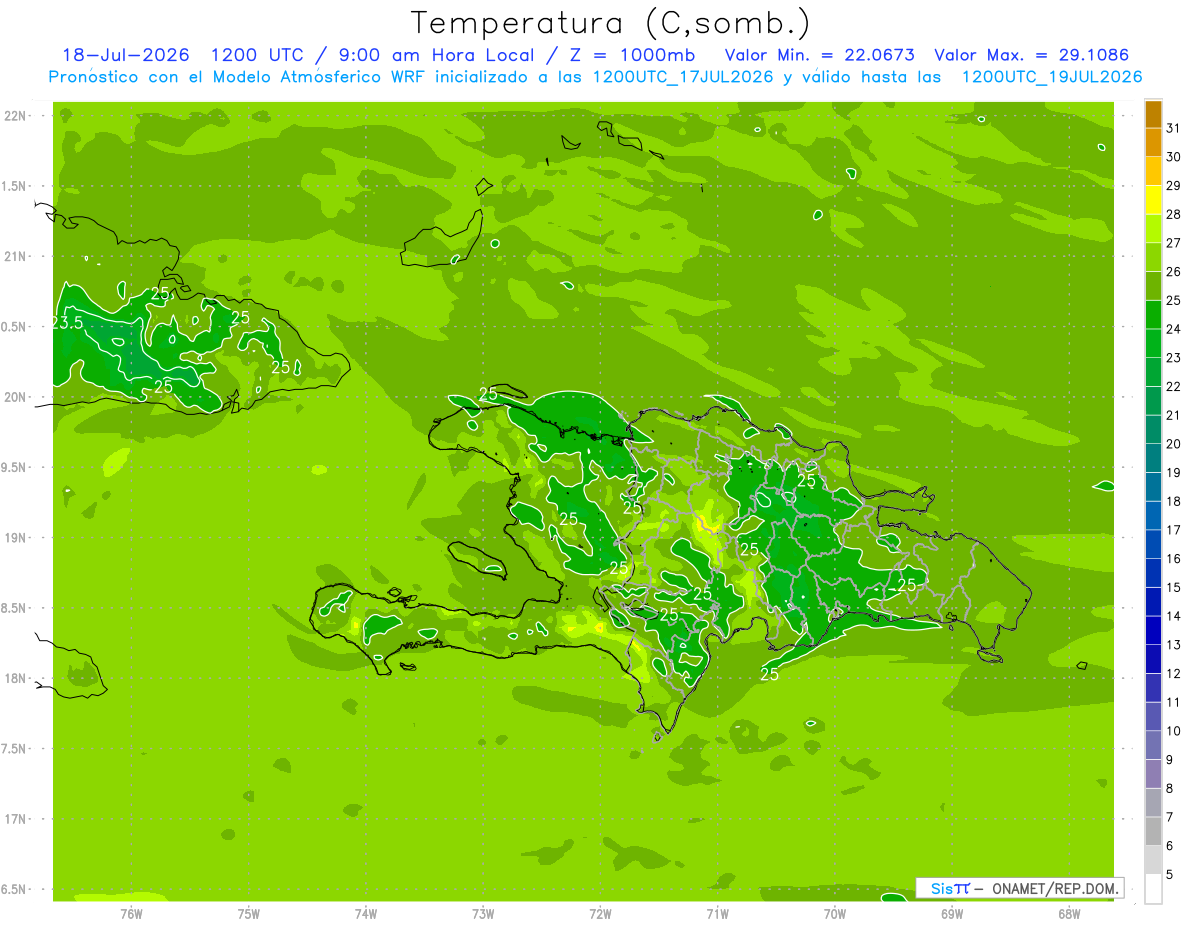Click the yellow legend swatch between 28 and 29
Image resolution: width=1200 pixels, height=927 pixels.
point(1153,200)
